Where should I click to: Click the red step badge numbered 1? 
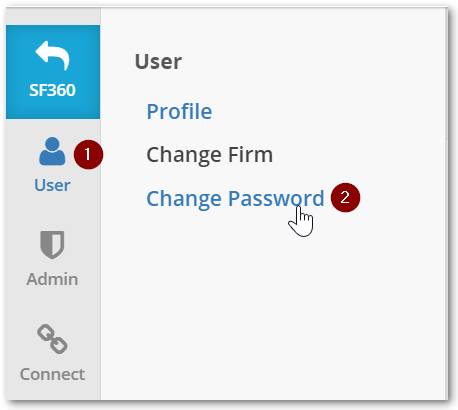pyautogui.click(x=88, y=155)
